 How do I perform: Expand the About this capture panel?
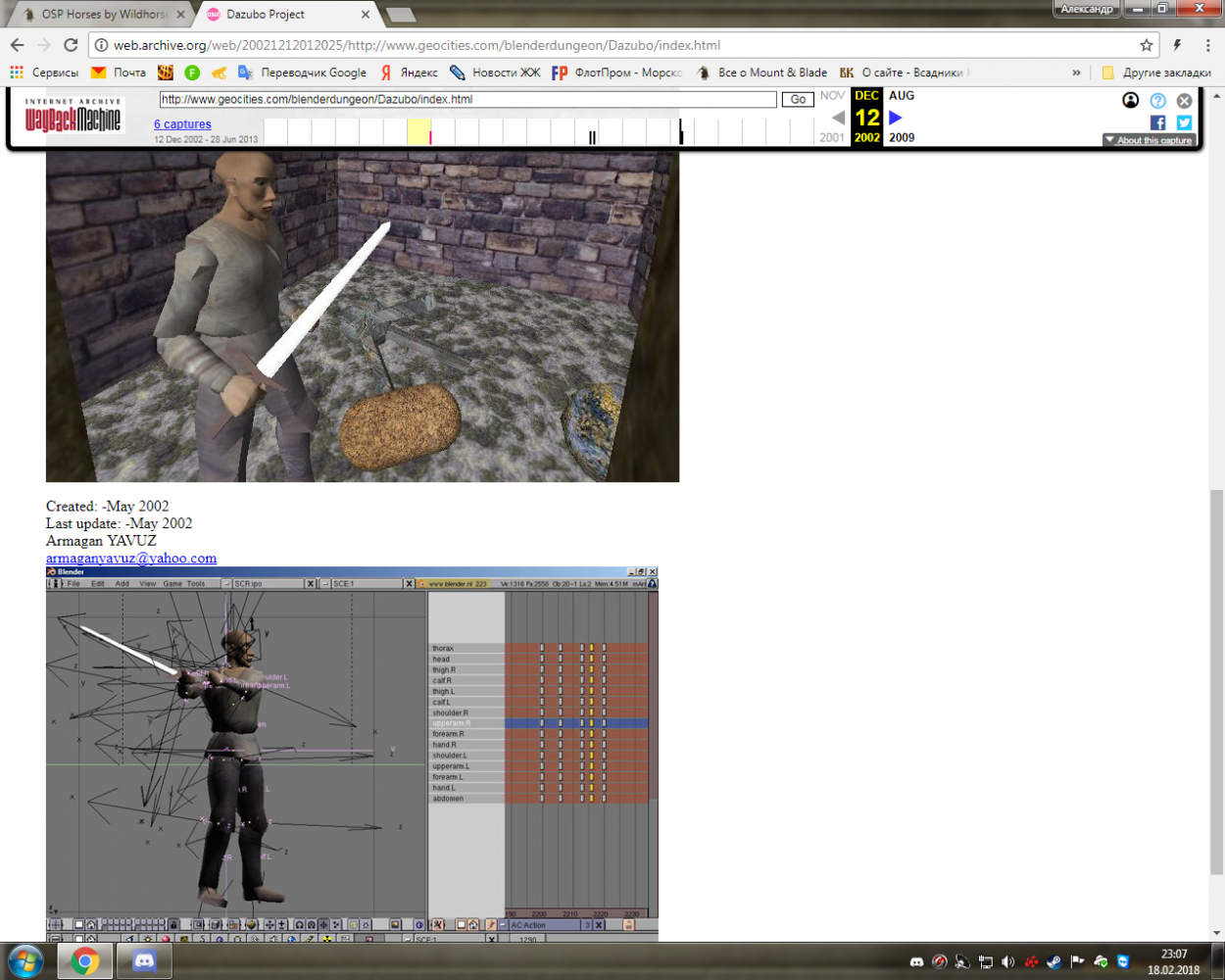coord(1148,140)
